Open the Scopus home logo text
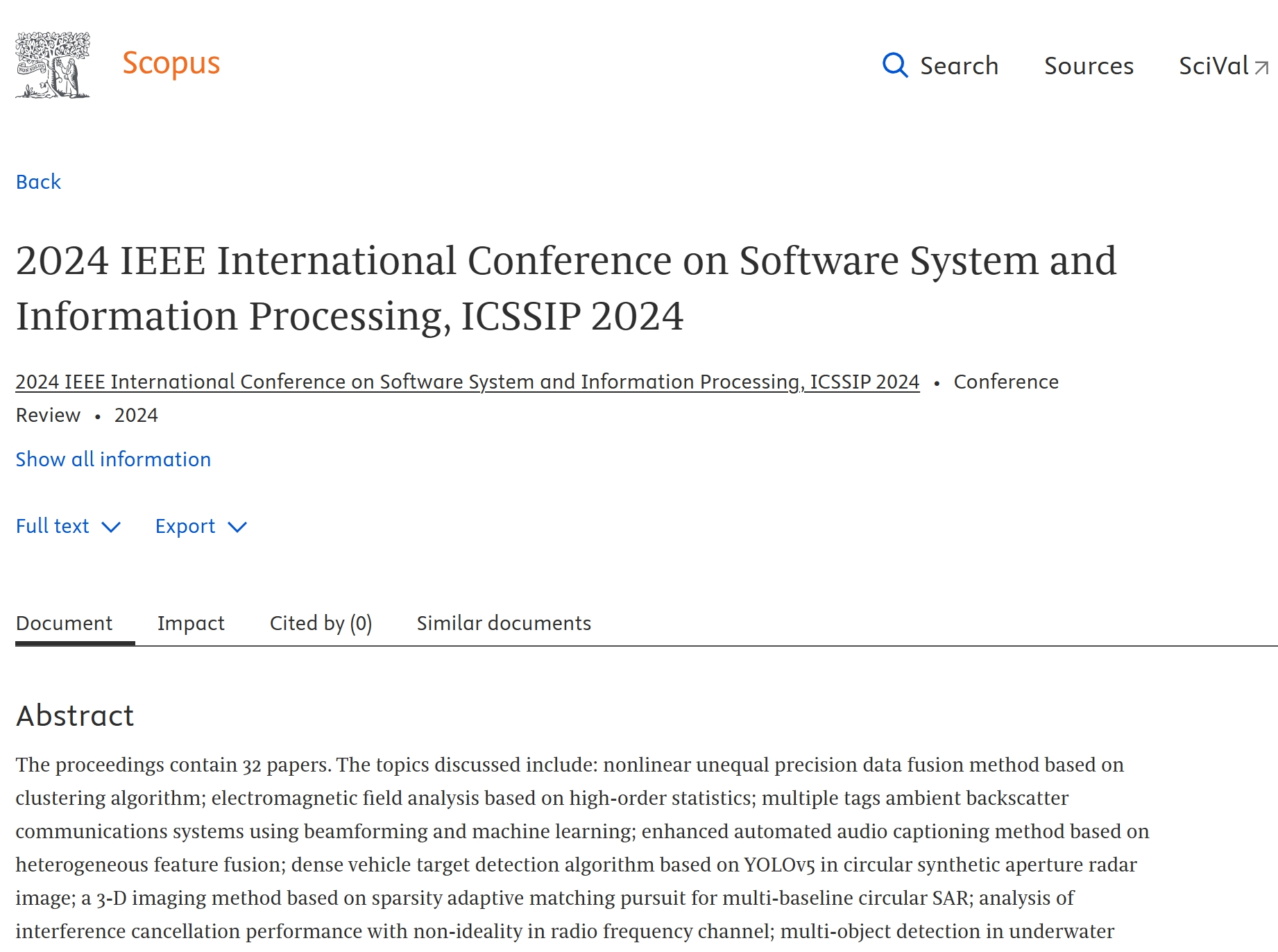1278x952 pixels. (171, 63)
